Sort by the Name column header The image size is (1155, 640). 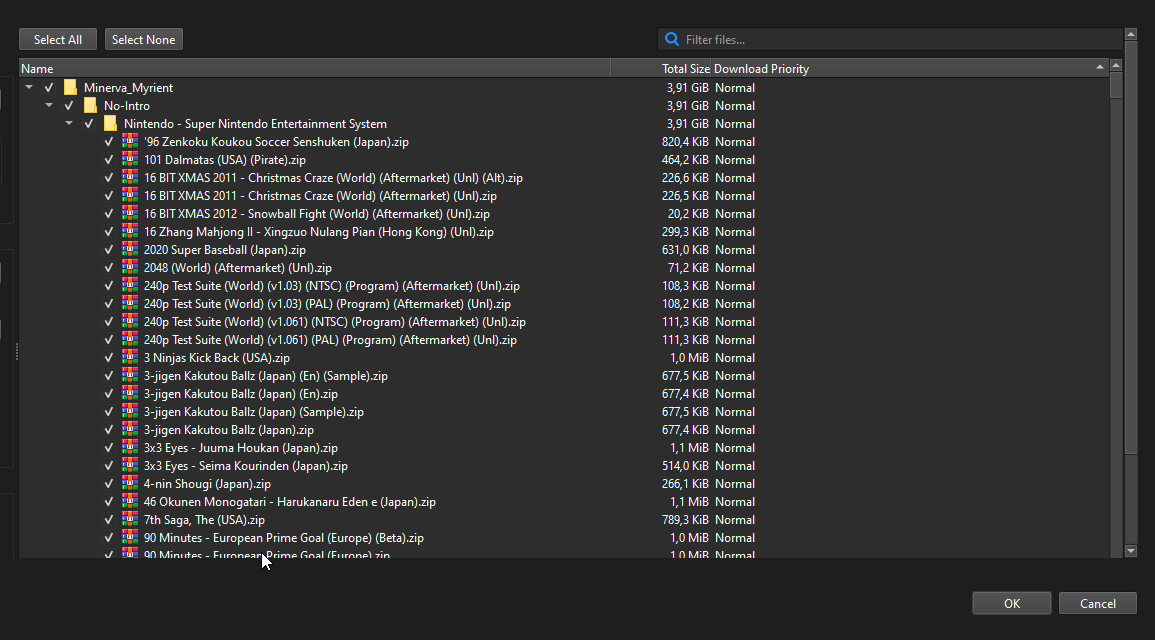(315, 68)
